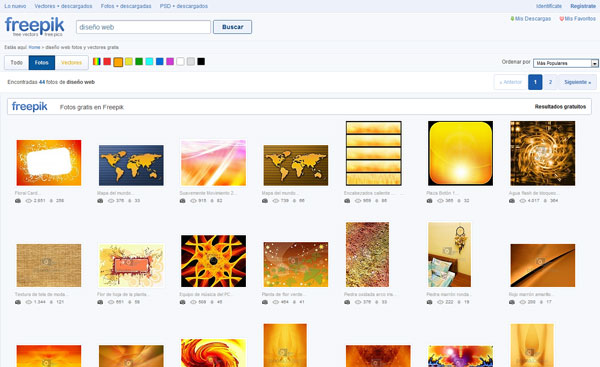
Task: Click the green Mis Descargas download icon
Action: (512, 18)
